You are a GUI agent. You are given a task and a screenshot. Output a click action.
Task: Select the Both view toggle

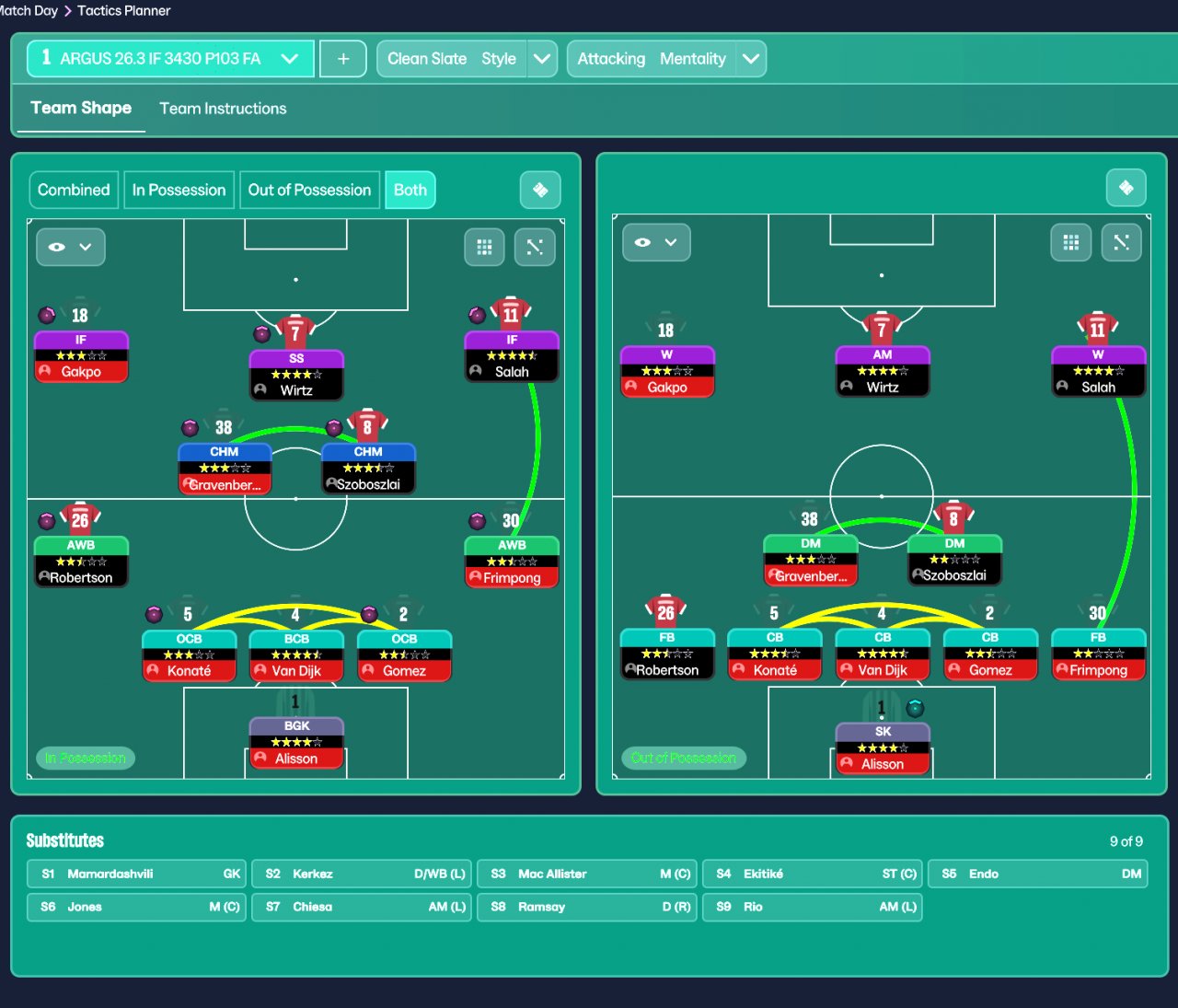410,190
